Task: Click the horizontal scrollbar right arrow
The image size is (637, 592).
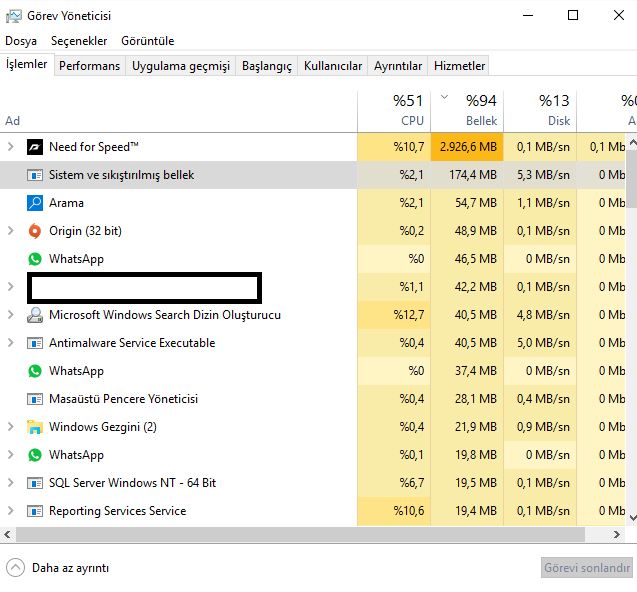Action: [617, 534]
